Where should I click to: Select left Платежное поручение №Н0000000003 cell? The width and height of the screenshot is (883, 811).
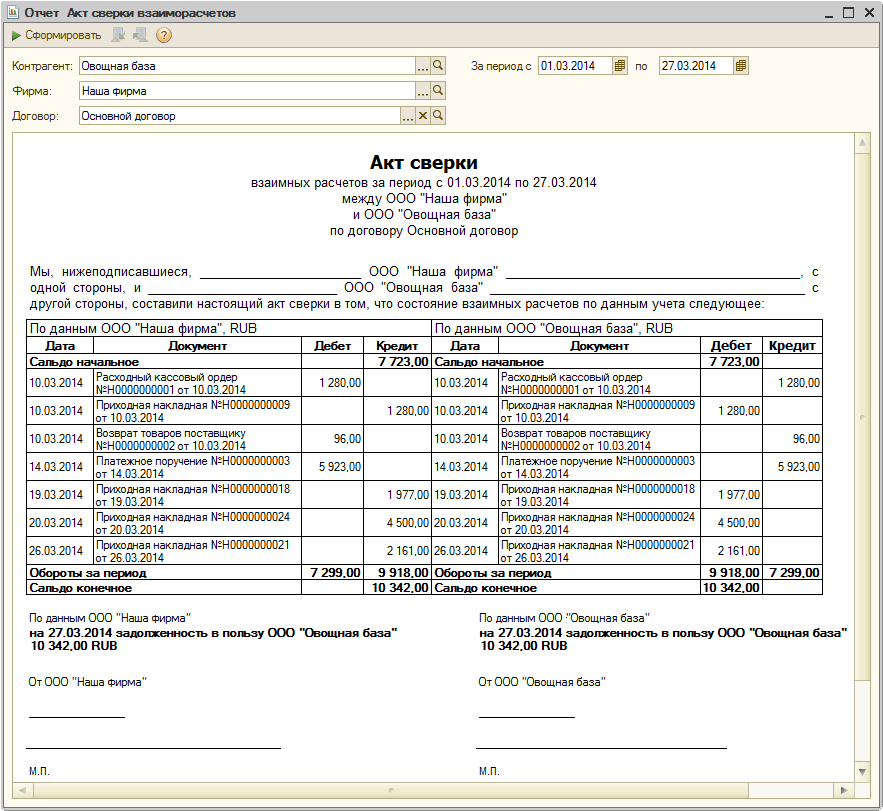pos(197,467)
